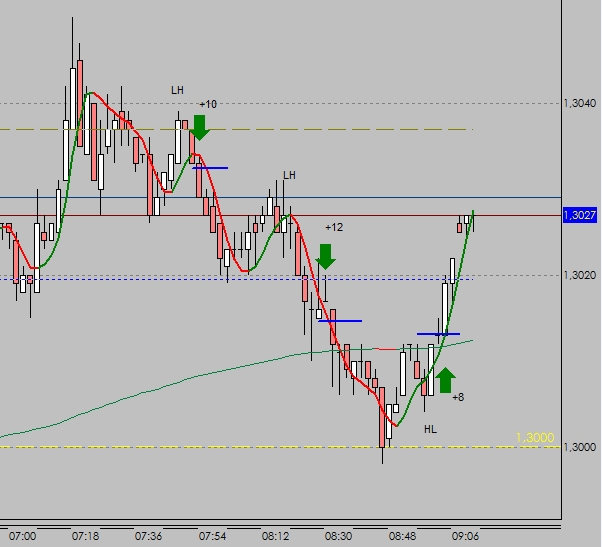
Task: Select the blue entry line below +12 arrow
Action: [x=340, y=321]
